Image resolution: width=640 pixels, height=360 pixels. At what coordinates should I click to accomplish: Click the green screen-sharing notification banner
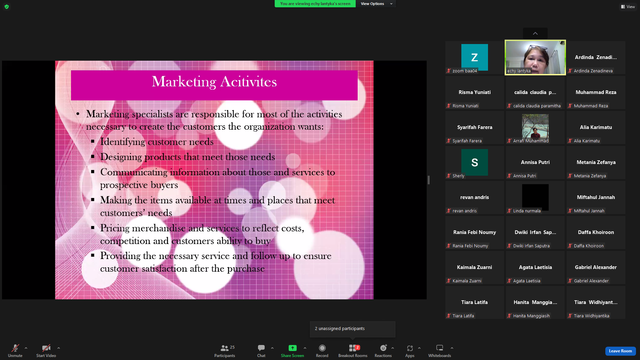pyautogui.click(x=315, y=4)
